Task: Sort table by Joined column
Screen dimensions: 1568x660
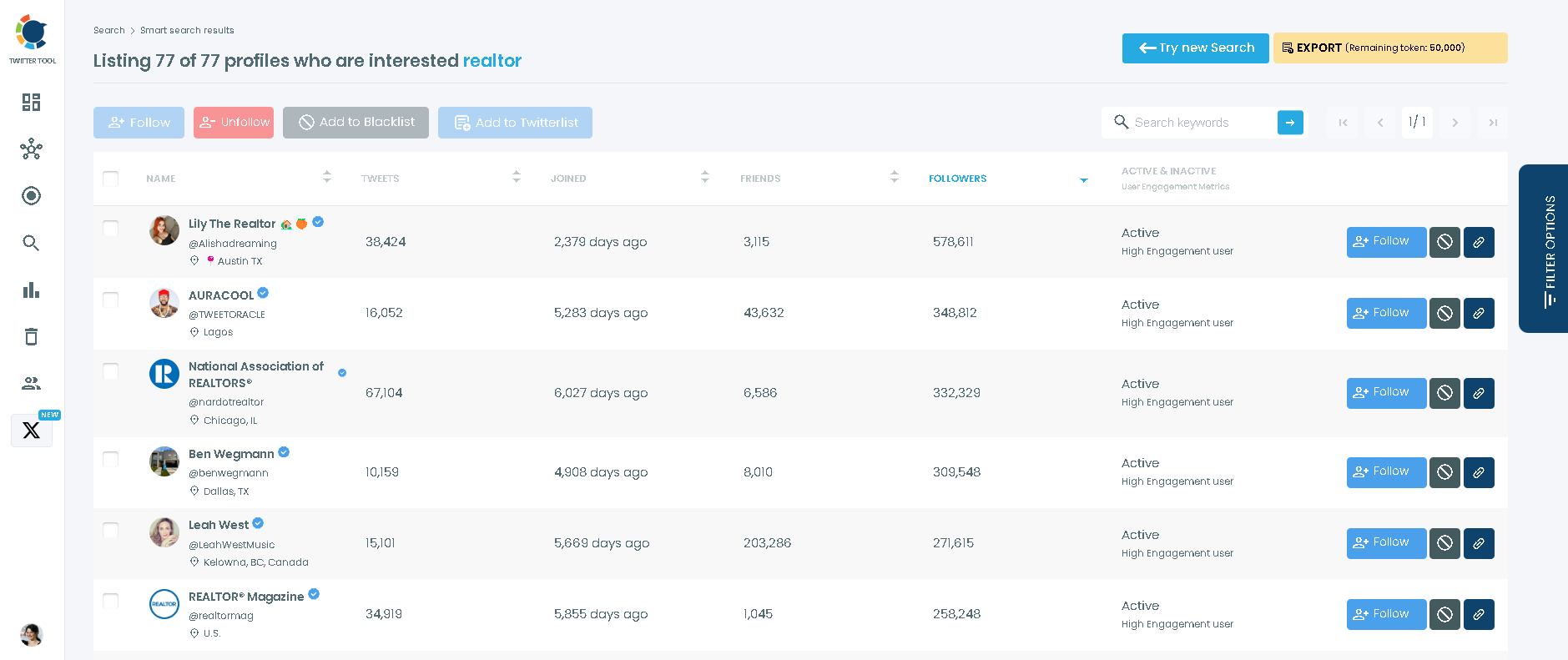Action: coord(705,177)
